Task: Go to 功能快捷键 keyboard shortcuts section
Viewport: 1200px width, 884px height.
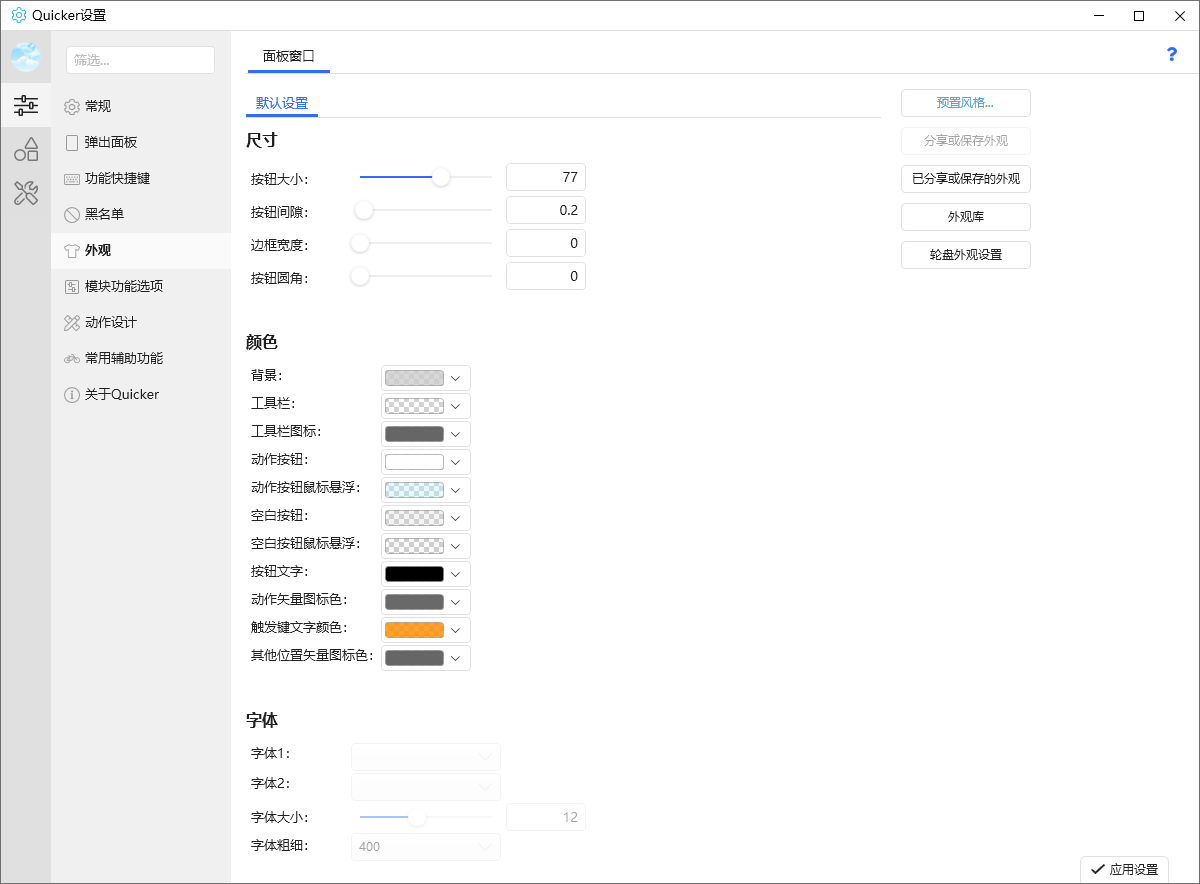Action: click(x=116, y=179)
